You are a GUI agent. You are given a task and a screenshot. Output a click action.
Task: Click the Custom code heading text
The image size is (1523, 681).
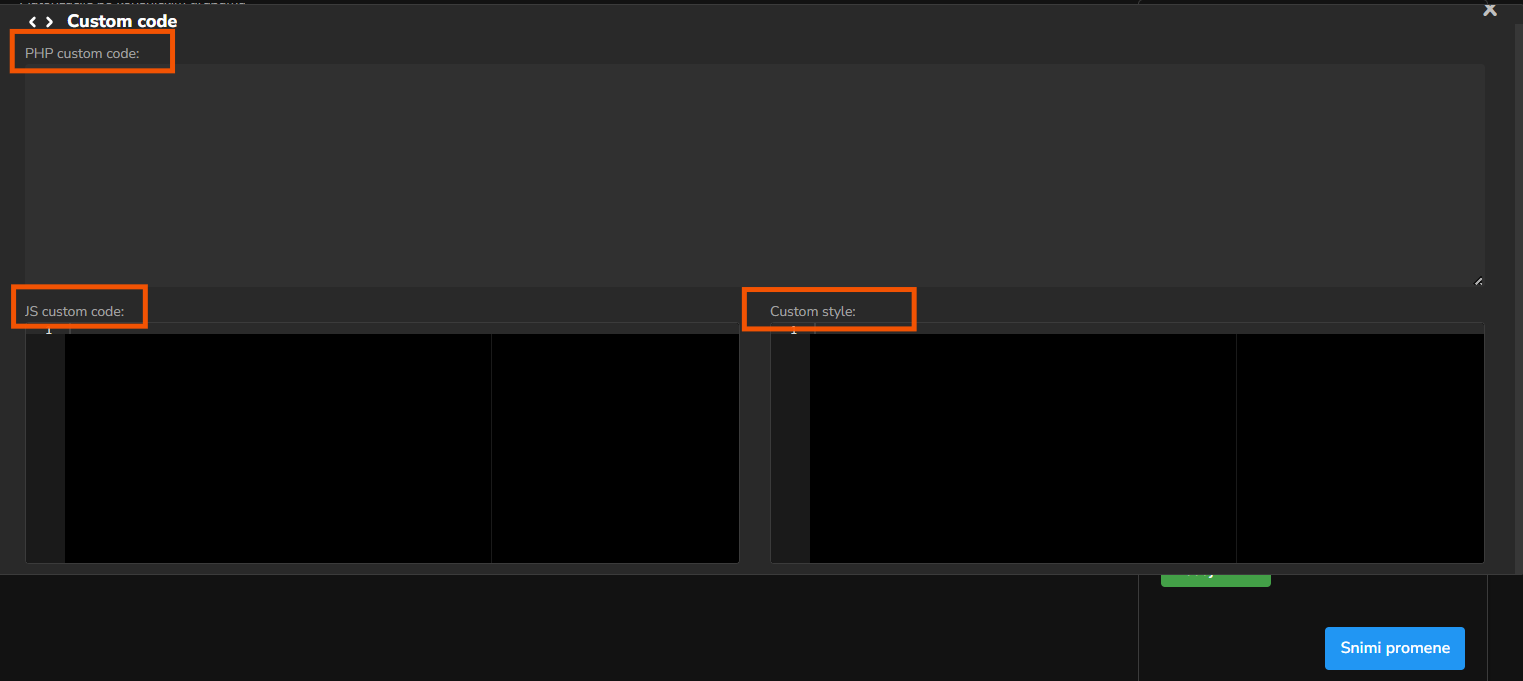[122, 21]
